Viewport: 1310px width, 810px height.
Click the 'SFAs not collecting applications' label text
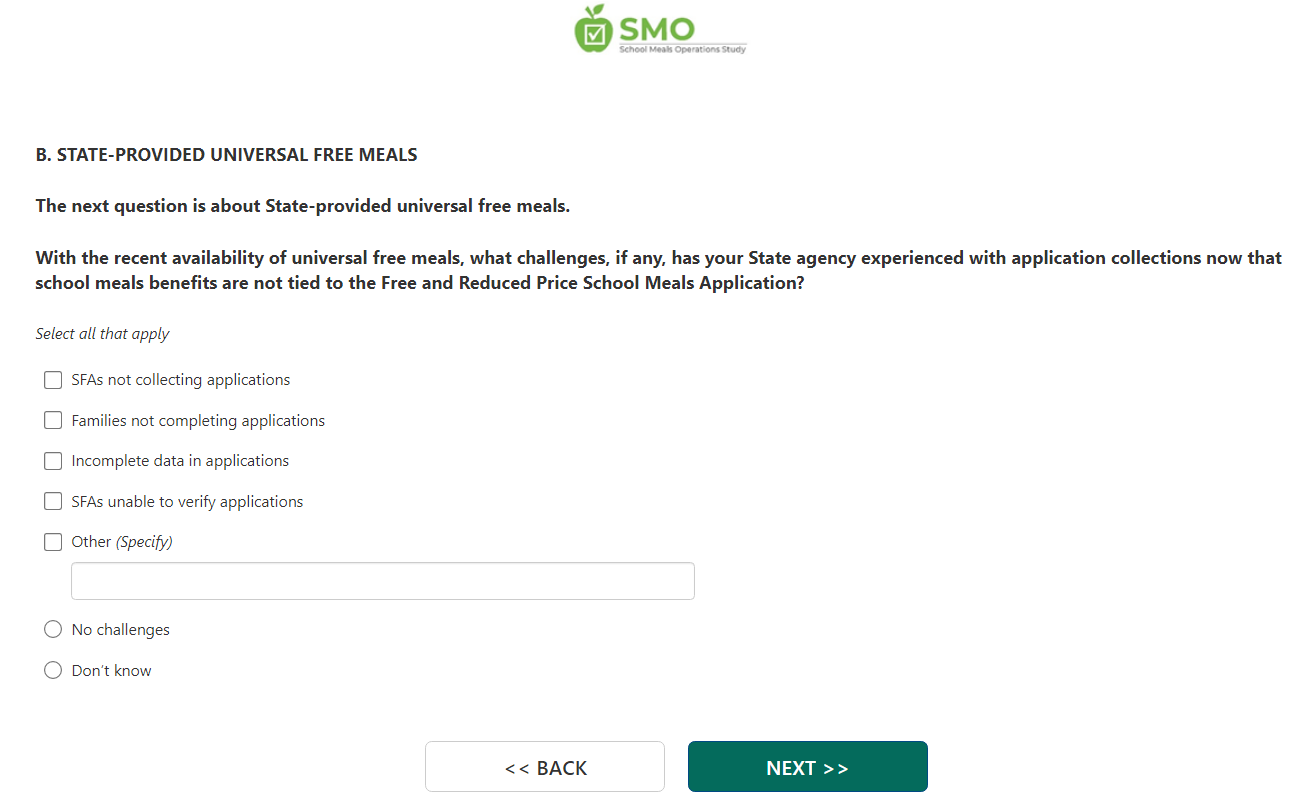click(181, 380)
